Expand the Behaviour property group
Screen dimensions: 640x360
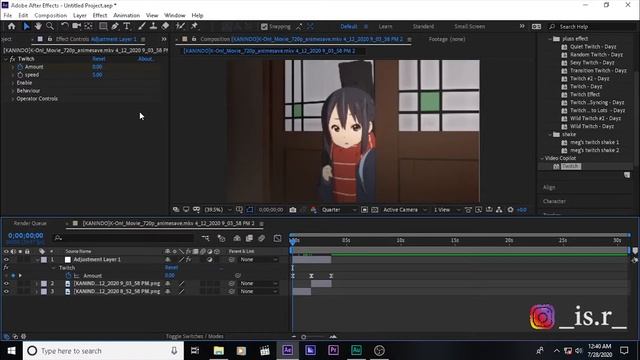[x=13, y=91]
